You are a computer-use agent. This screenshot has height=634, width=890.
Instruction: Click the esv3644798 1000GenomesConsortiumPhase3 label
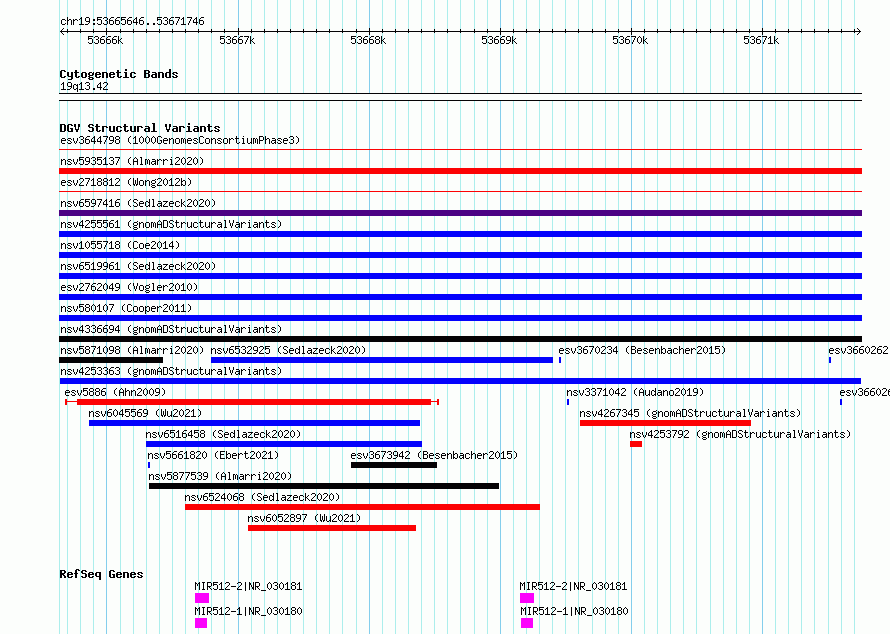point(180,140)
